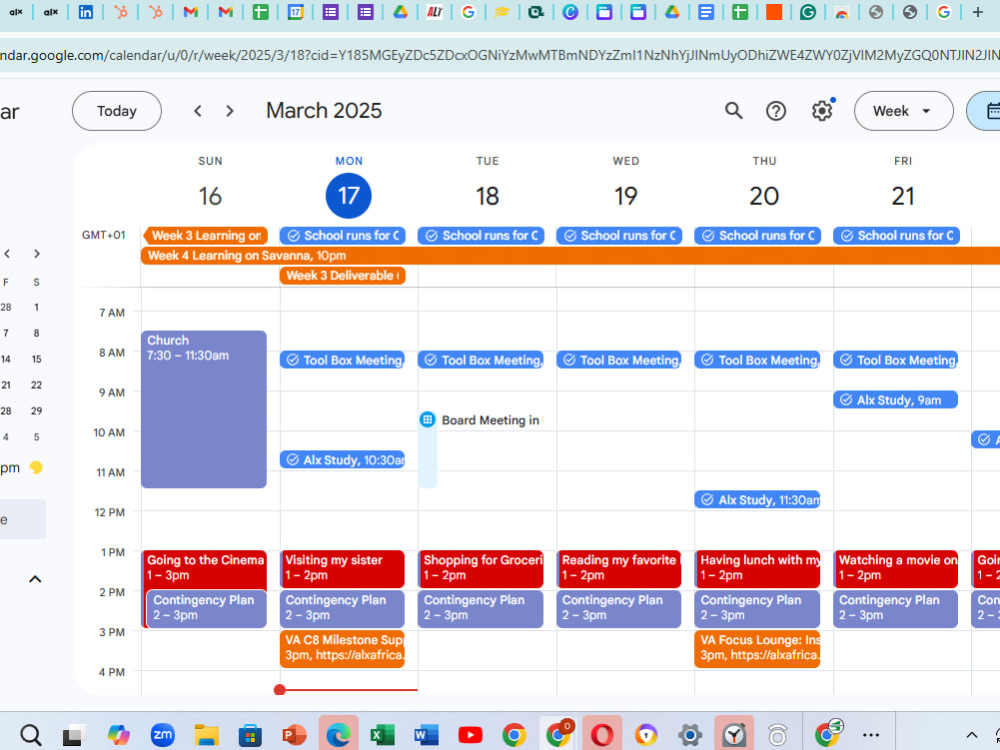The image size is (1000, 750).
Task: Open Excel from the taskbar
Action: point(382,735)
